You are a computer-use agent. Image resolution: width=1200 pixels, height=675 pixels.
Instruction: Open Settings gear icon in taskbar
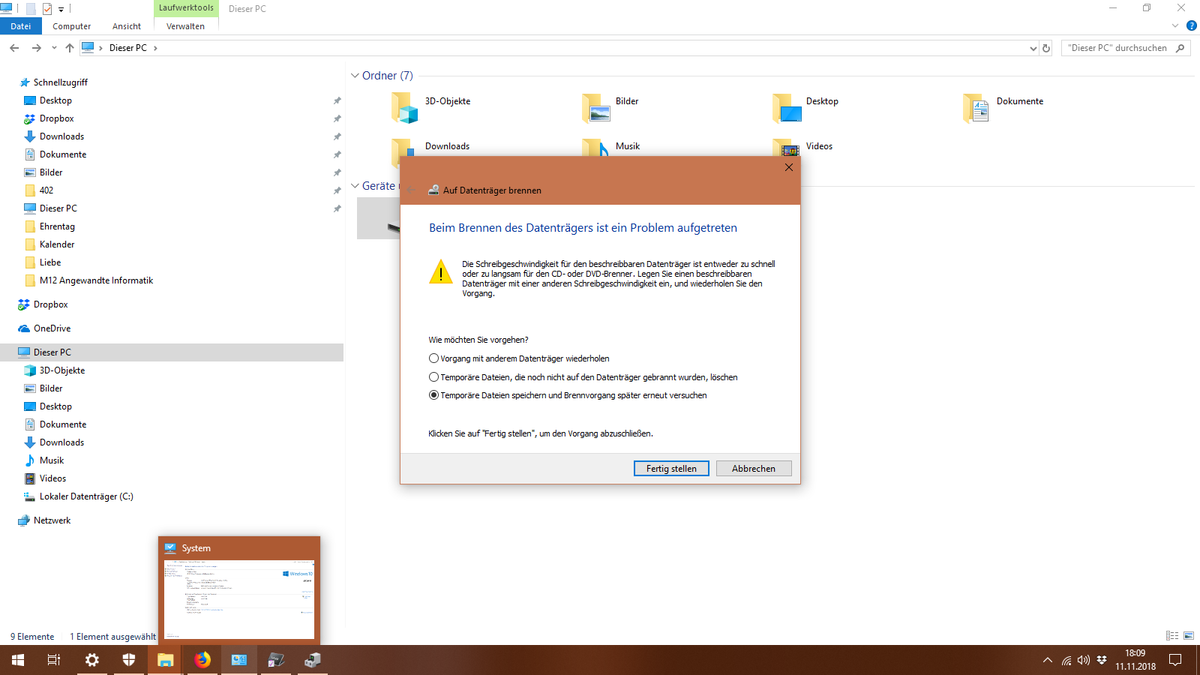92,660
